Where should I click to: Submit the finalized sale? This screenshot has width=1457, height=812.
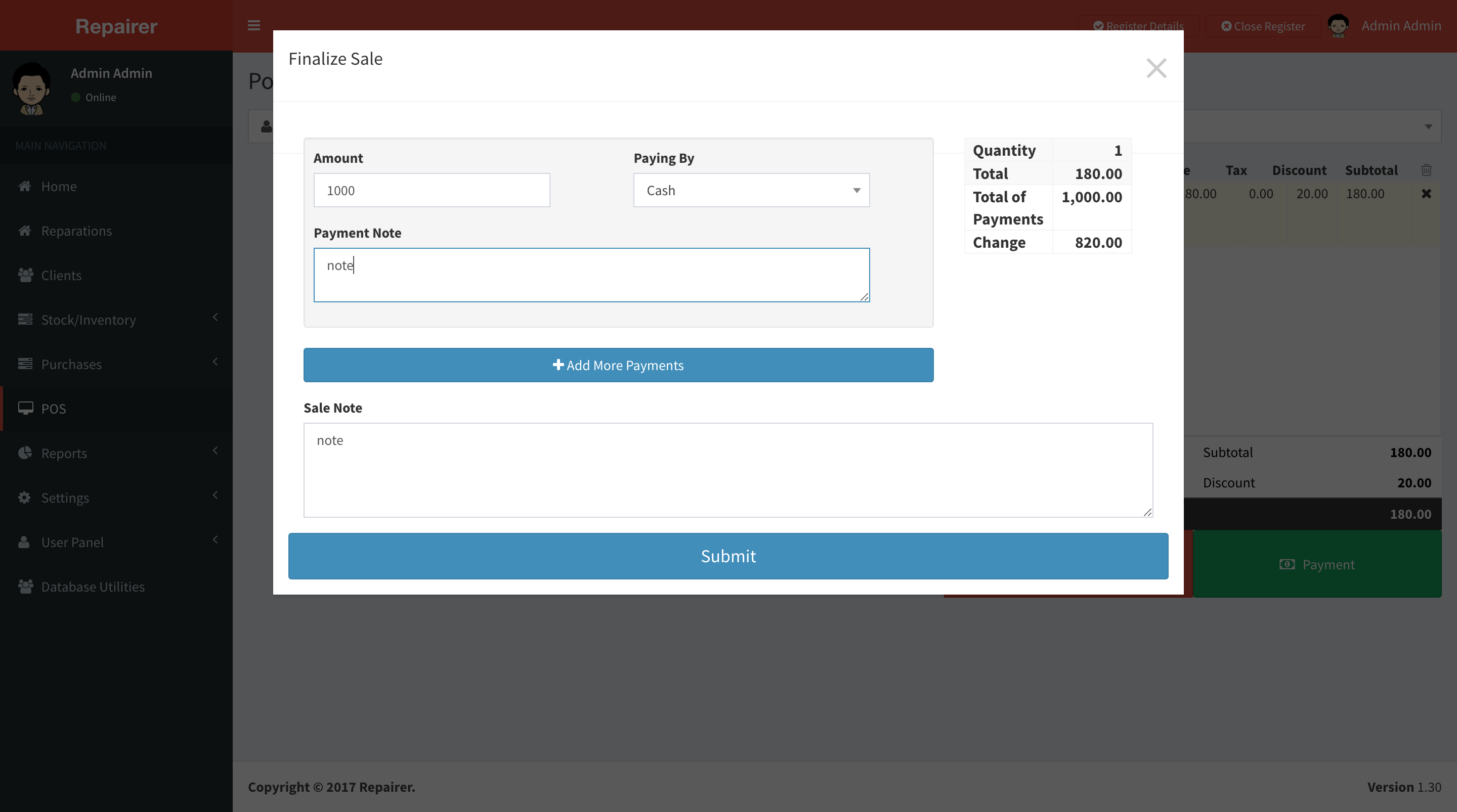(728, 556)
